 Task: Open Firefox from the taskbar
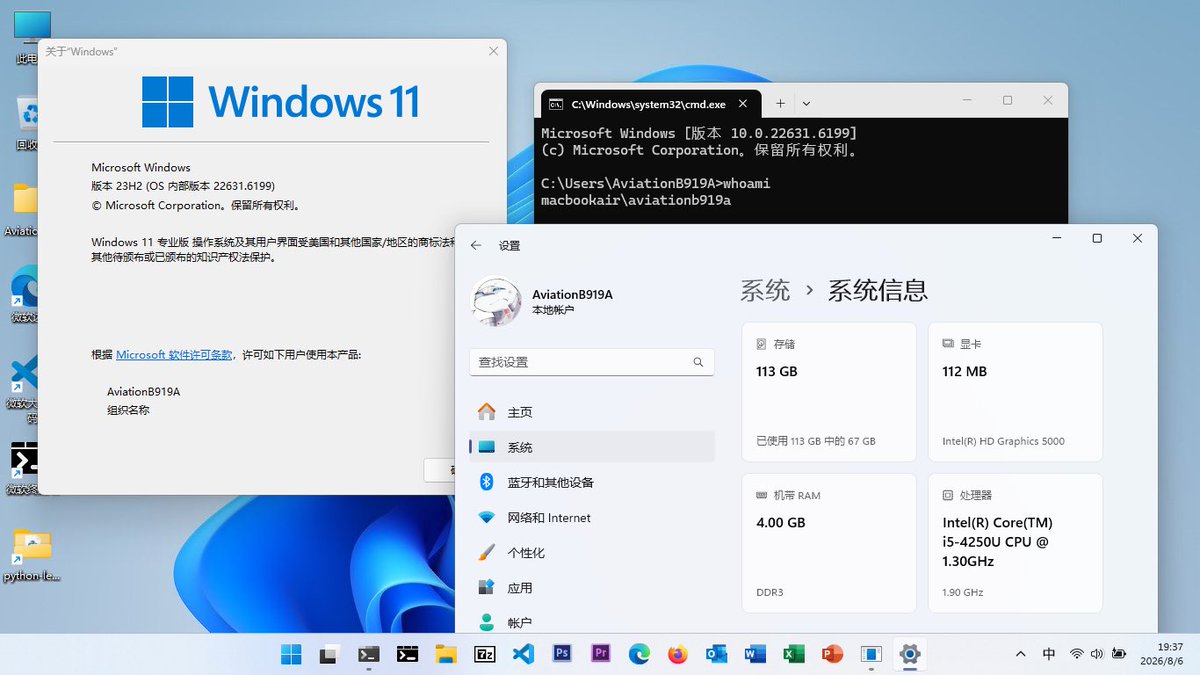[678, 655]
